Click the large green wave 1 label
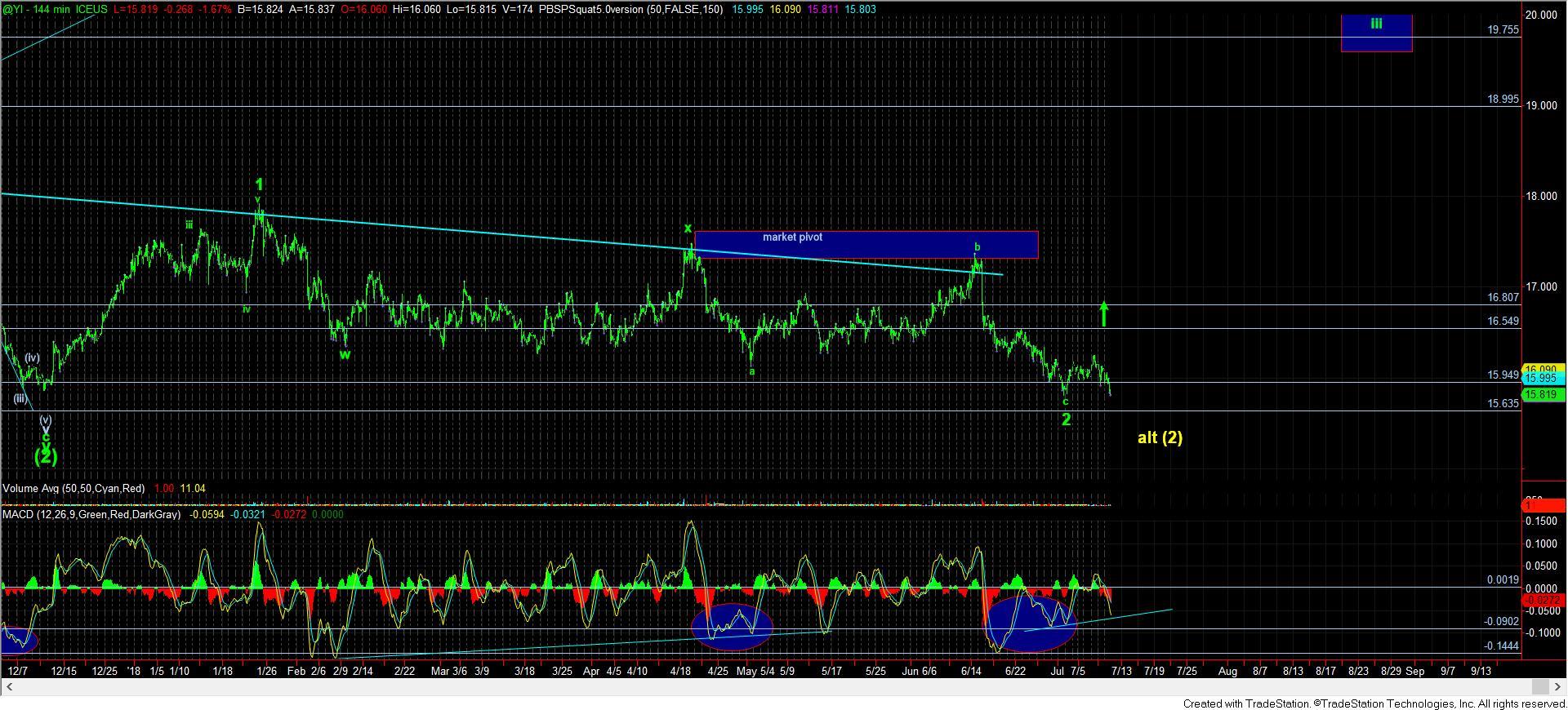 259,184
